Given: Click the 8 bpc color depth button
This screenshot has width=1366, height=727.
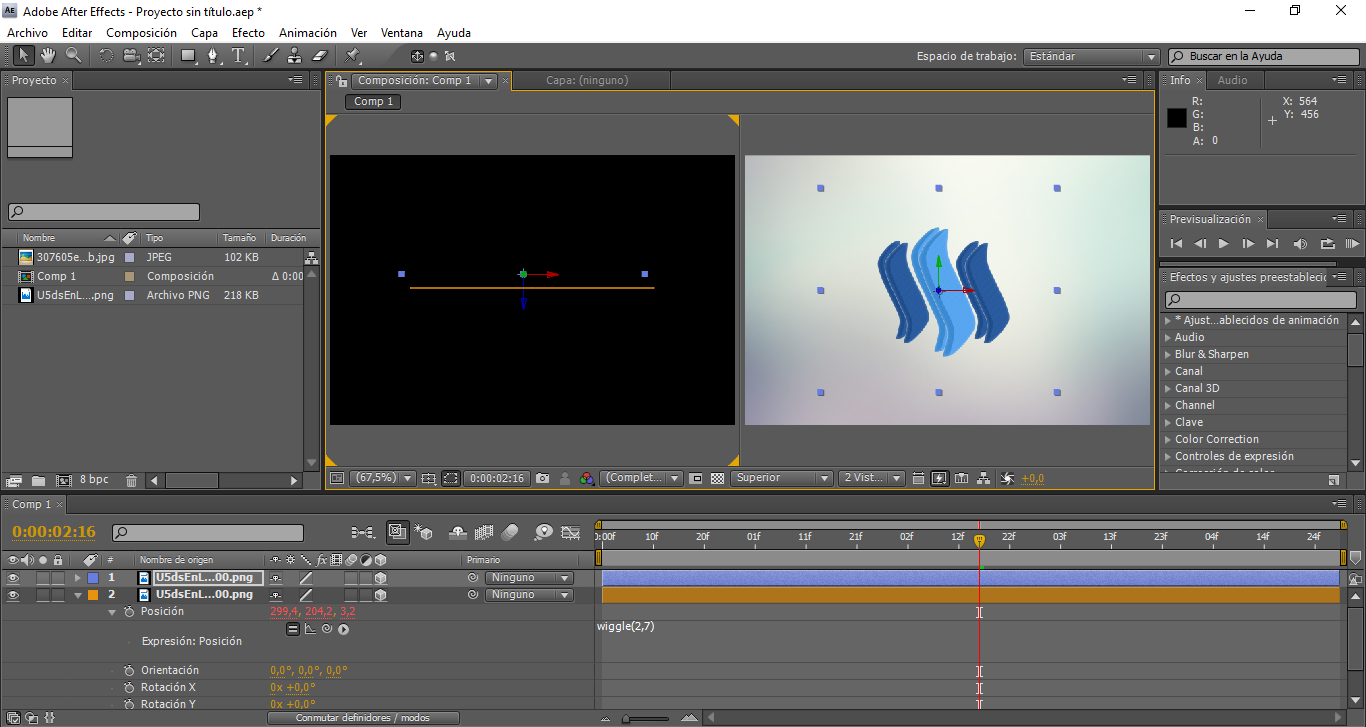Looking at the screenshot, I should [94, 480].
